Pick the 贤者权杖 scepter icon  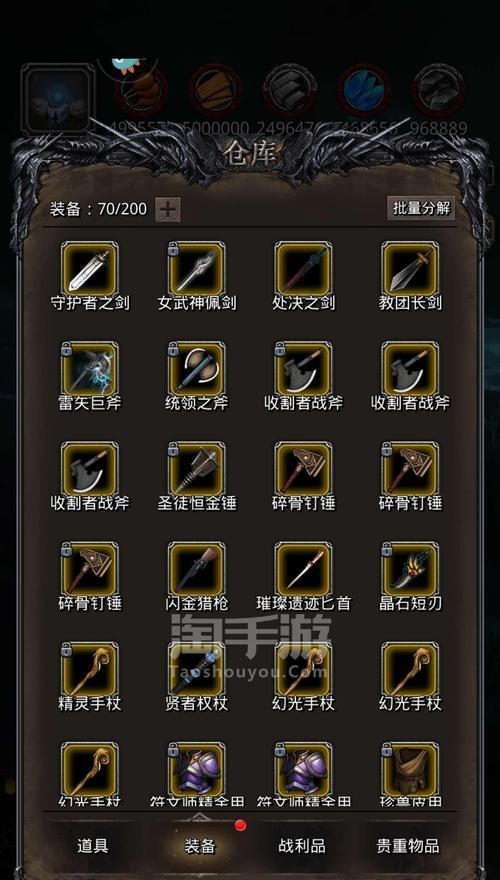[x=196, y=670]
